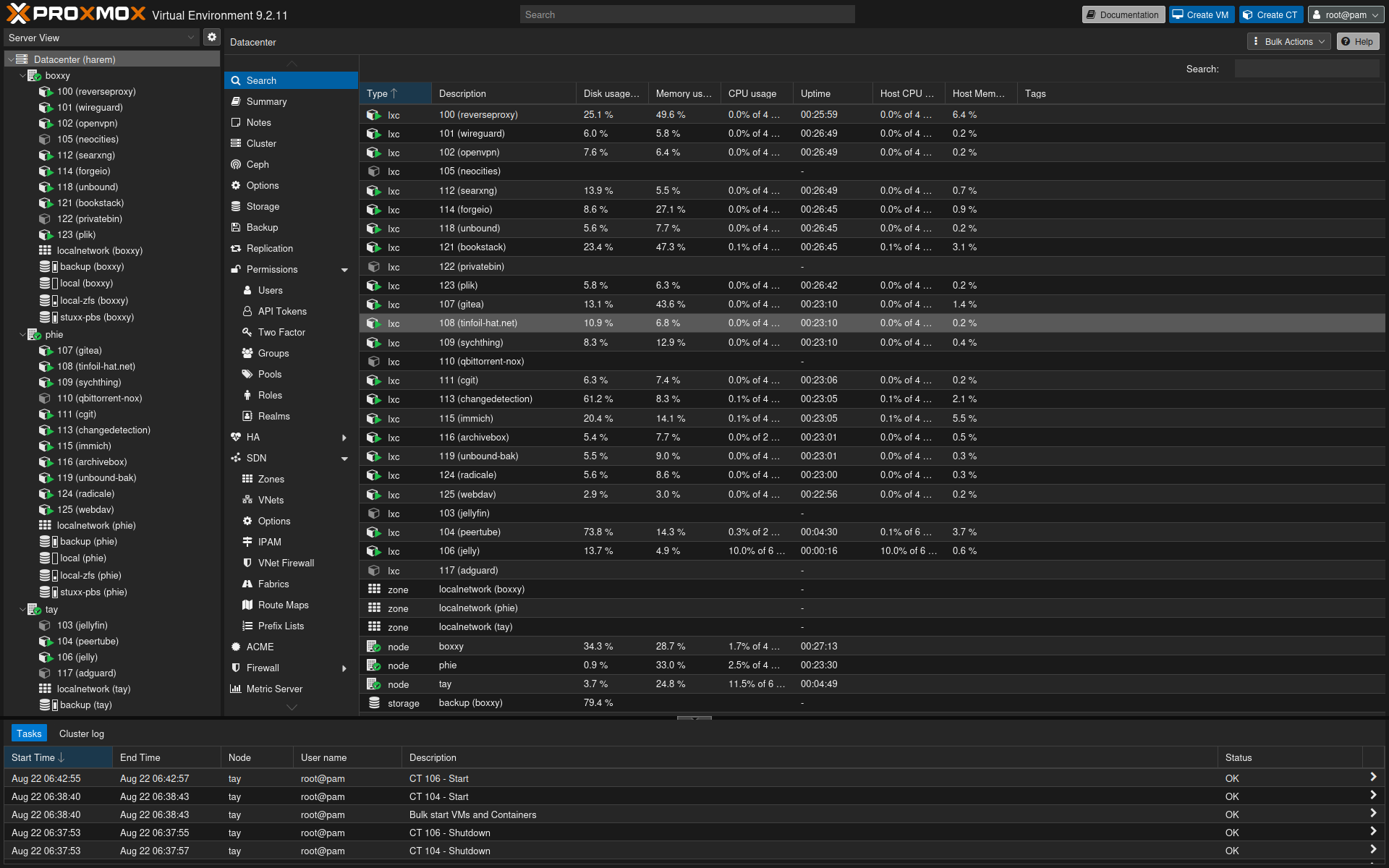Click the Realms icon in menu

(x=247, y=417)
